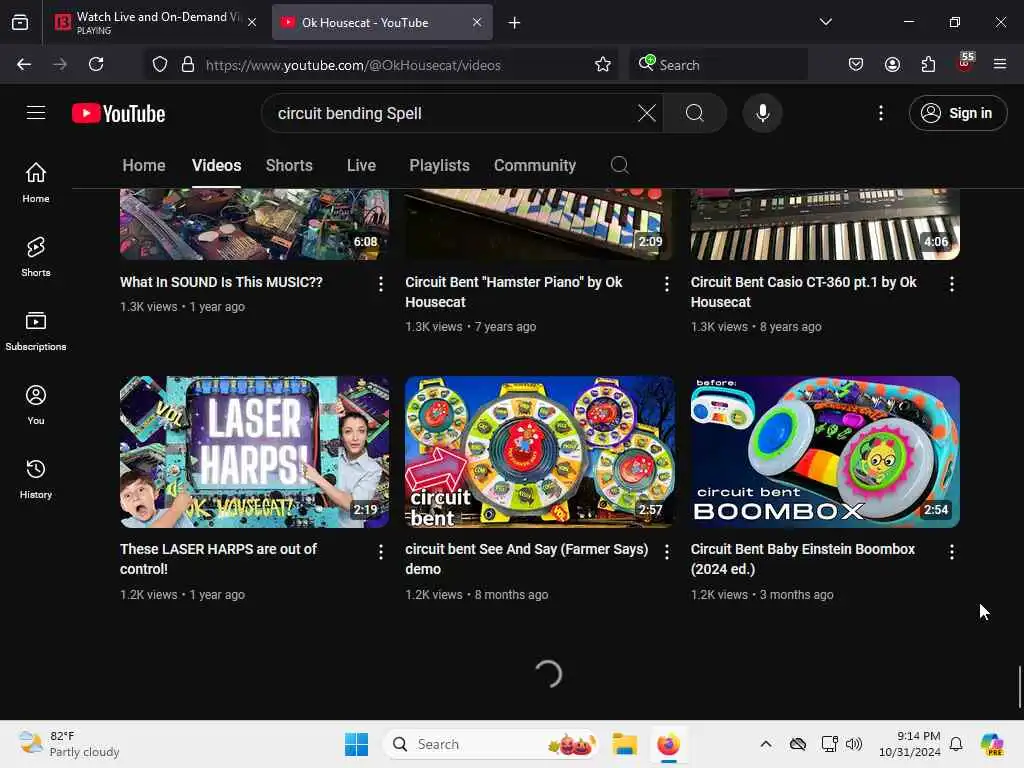
Task: Close the Ok Housecat YouTube tab
Action: [x=477, y=22]
